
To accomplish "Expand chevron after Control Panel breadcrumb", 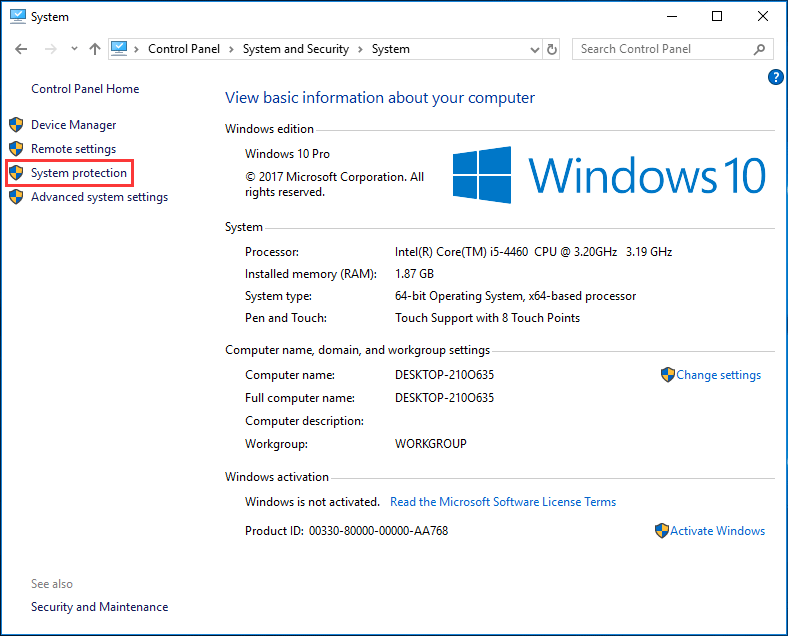I will point(231,49).
